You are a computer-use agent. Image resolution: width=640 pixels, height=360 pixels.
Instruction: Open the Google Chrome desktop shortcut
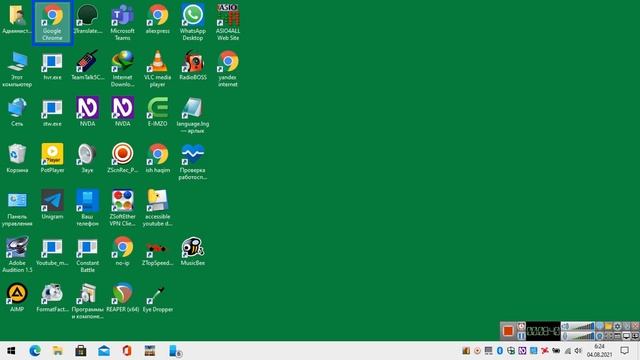pyautogui.click(x=53, y=23)
